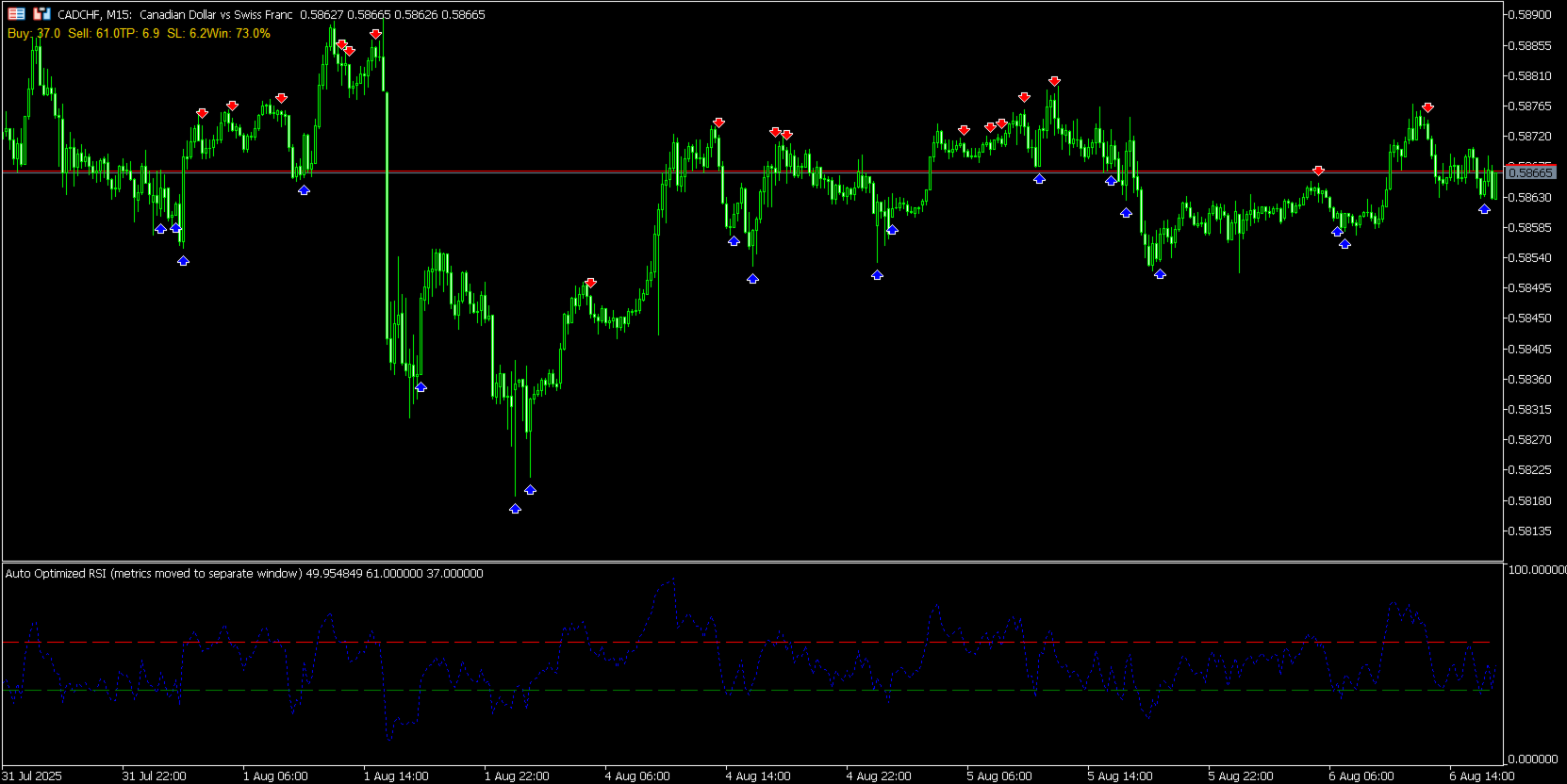Click the 'SL: 6.2' stat label
The width and height of the screenshot is (1567, 784).
pos(187,33)
